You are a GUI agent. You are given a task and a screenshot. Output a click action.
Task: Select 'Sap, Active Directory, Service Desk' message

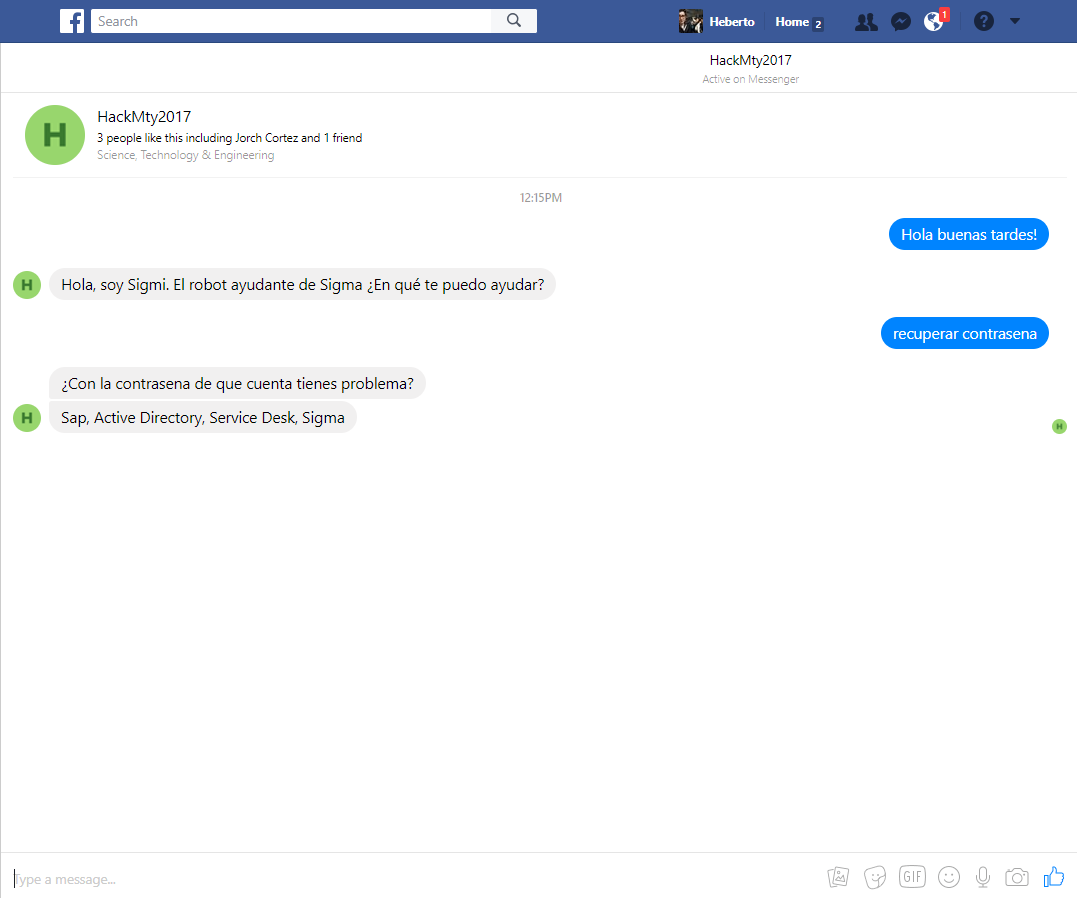[x=203, y=417]
